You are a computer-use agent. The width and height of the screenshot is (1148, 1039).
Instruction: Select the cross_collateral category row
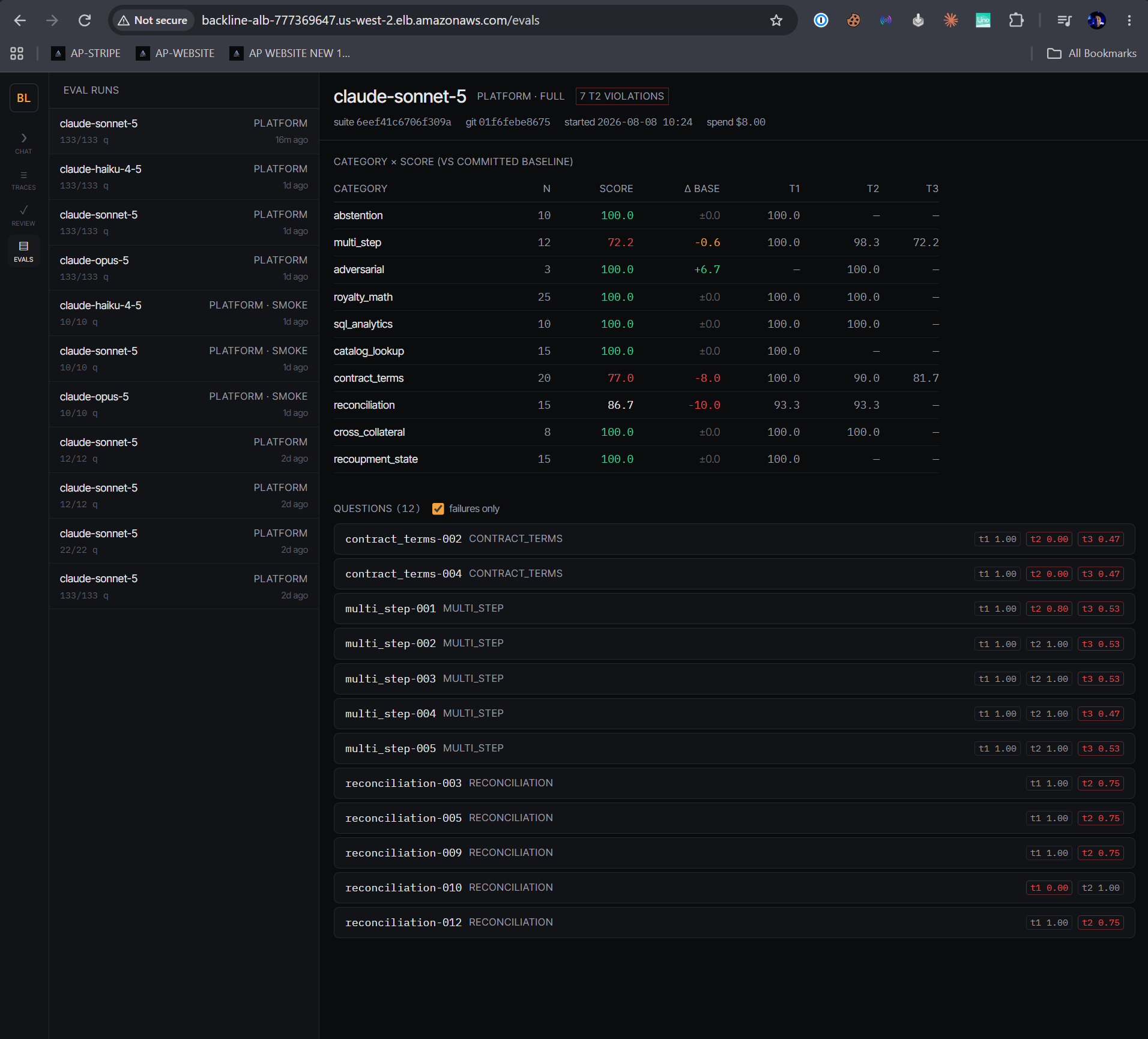[636, 432]
